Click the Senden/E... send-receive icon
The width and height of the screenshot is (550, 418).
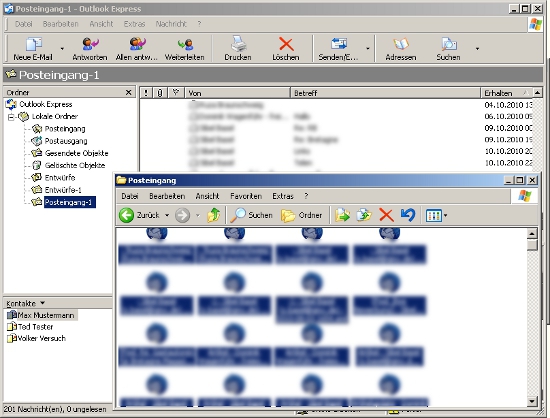338,48
